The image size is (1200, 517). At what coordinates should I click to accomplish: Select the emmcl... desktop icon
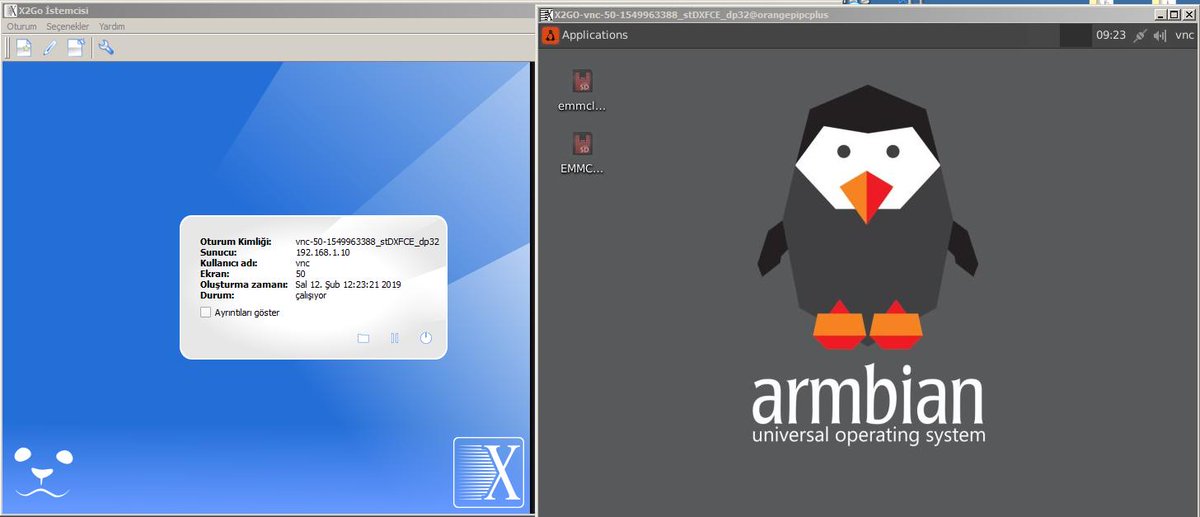point(582,90)
